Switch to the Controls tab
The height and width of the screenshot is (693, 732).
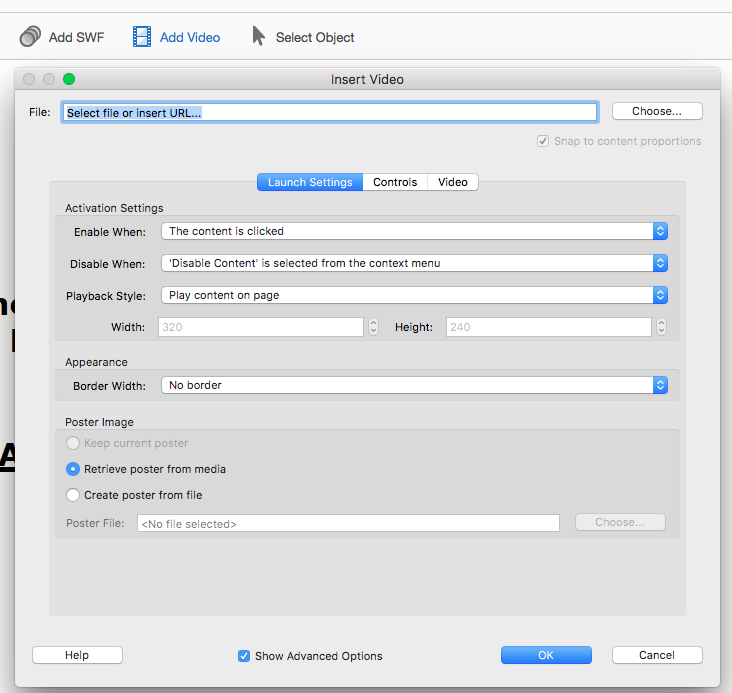point(395,182)
